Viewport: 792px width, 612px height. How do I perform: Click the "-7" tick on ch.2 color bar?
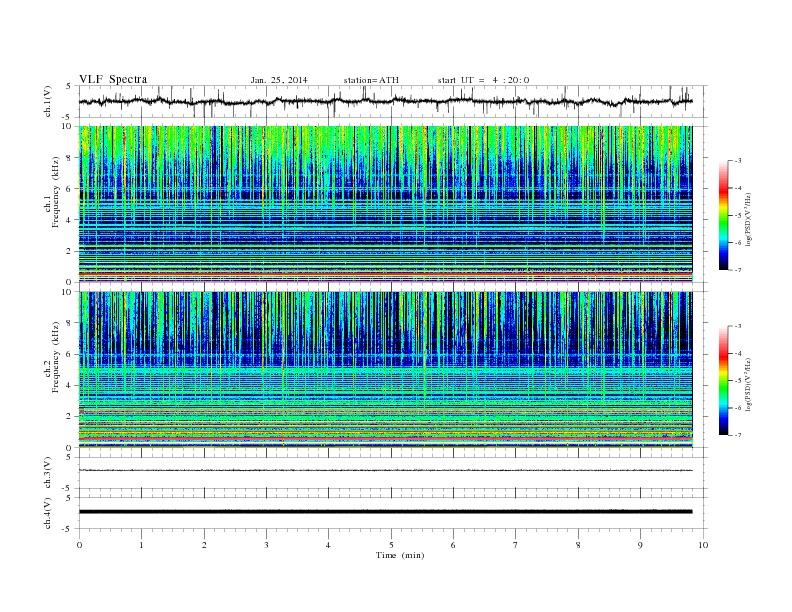(x=737, y=435)
